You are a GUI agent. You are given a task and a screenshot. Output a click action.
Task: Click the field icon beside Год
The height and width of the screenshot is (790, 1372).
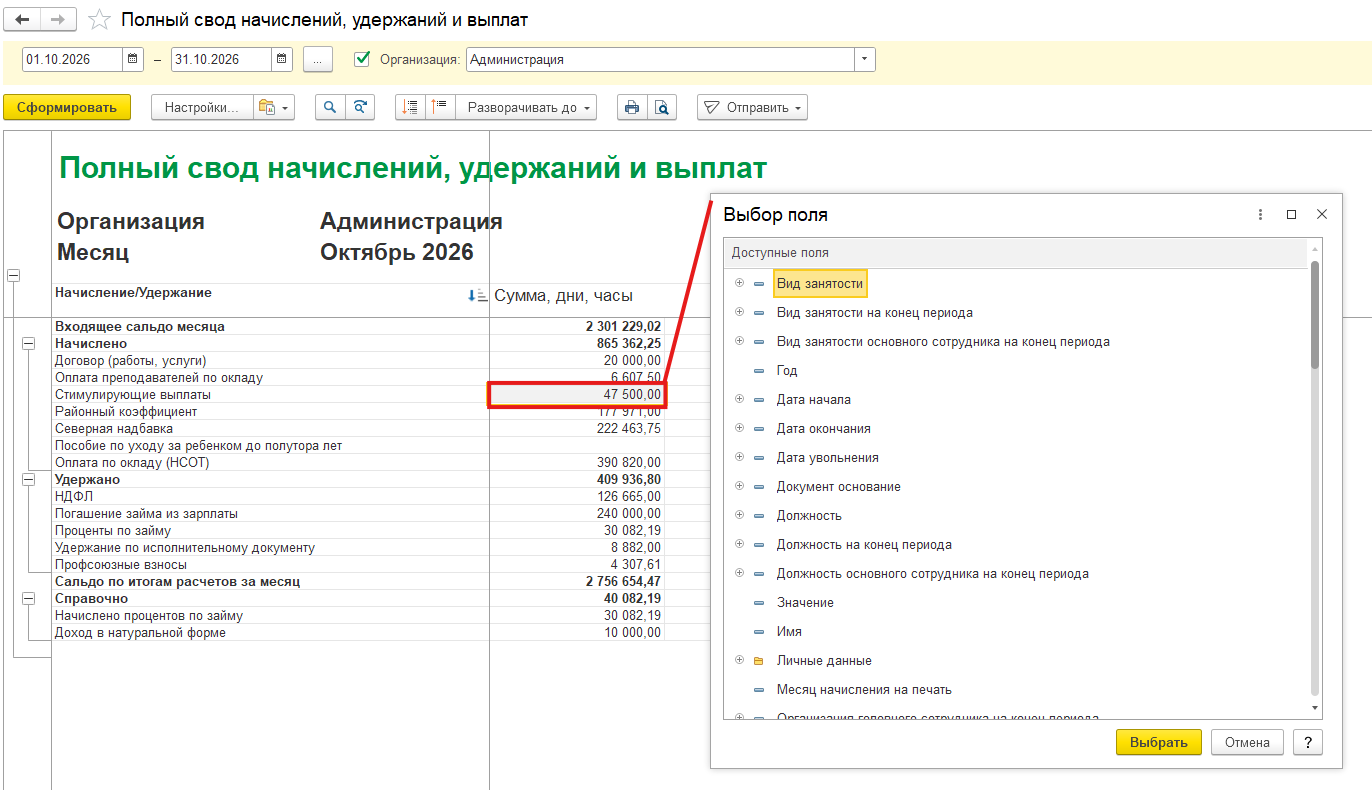(758, 371)
